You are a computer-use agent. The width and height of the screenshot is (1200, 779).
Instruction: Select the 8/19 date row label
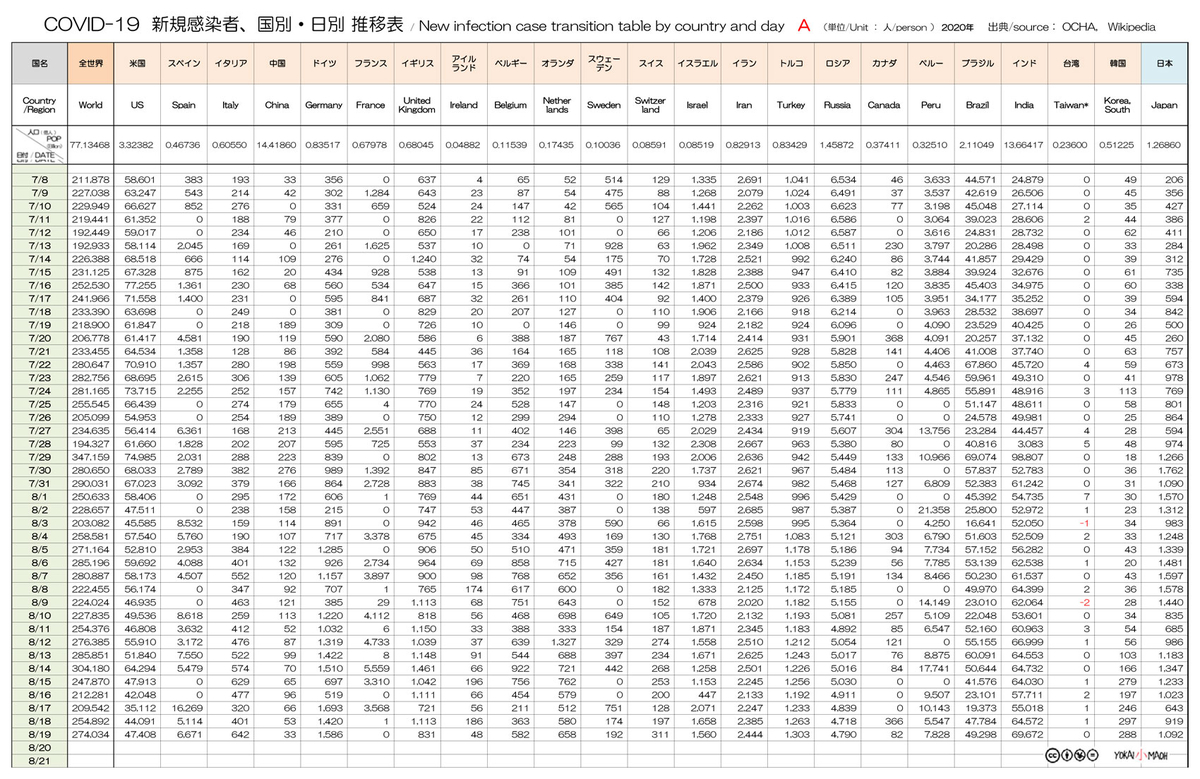(41, 735)
